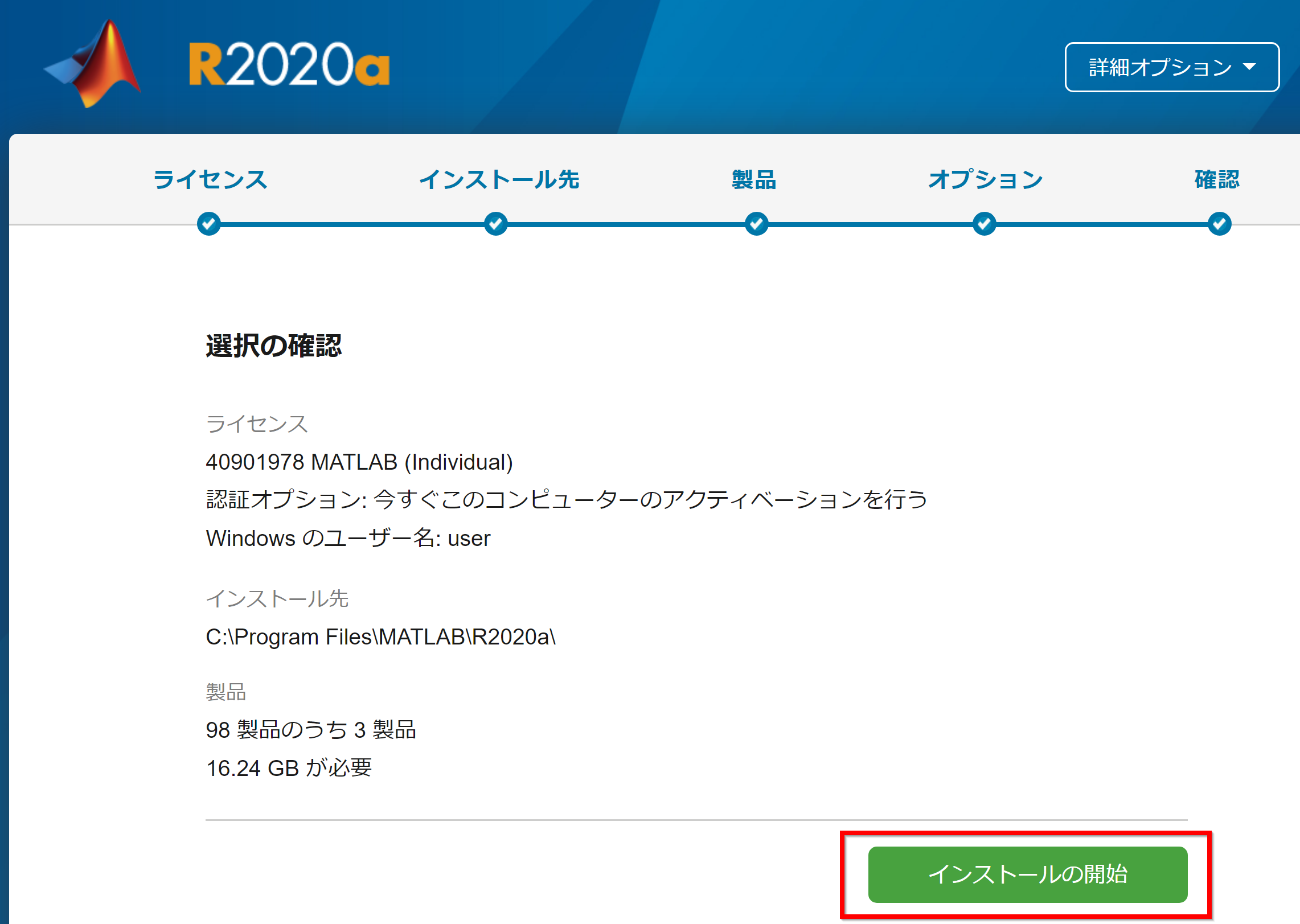Click the checkmark circle under 確認
The width and height of the screenshot is (1300, 924).
tap(1220, 224)
